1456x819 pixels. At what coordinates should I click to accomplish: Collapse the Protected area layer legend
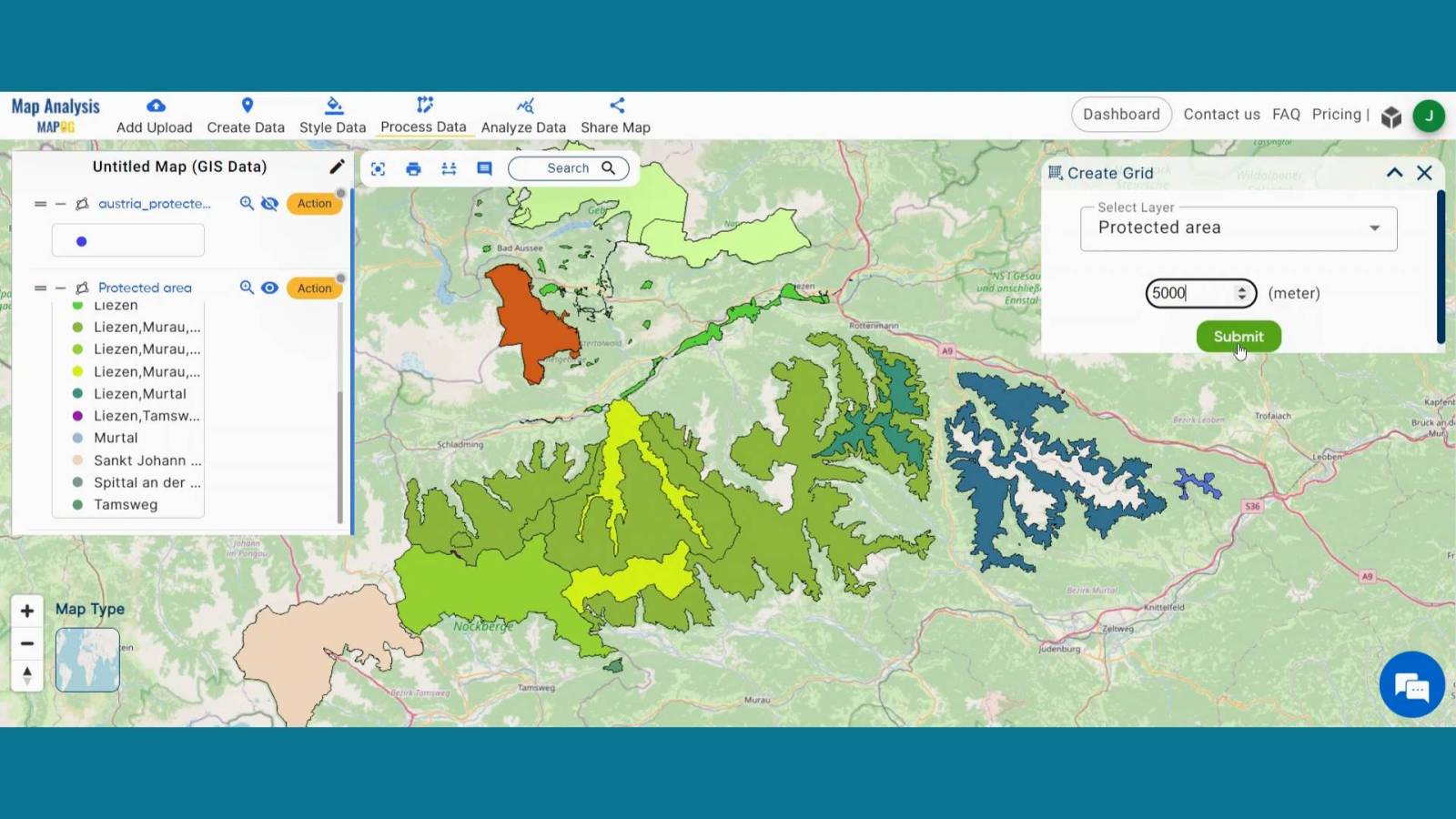[x=61, y=288]
